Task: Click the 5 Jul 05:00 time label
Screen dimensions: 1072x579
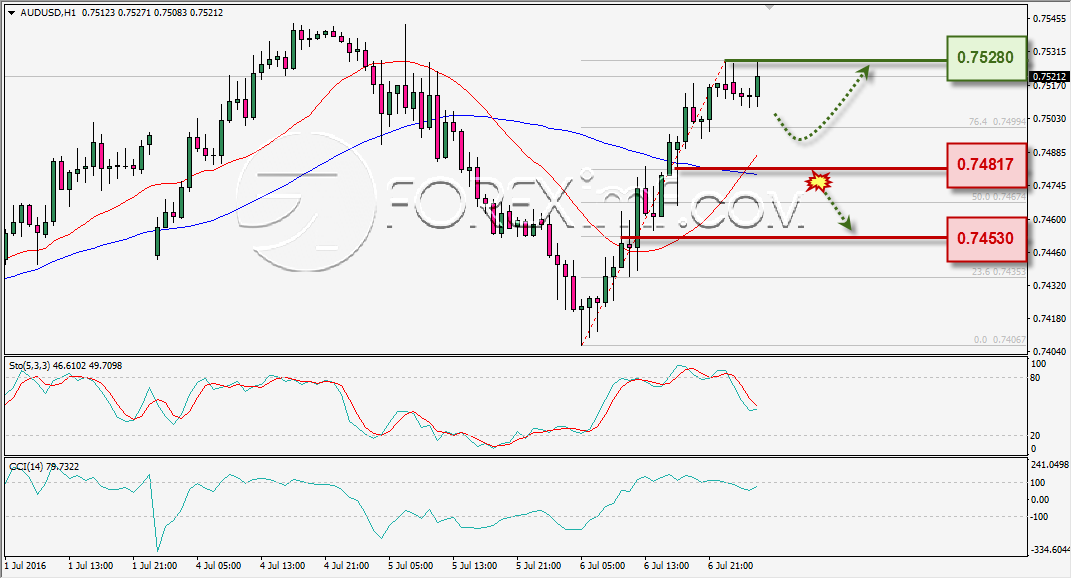Action: 411,565
